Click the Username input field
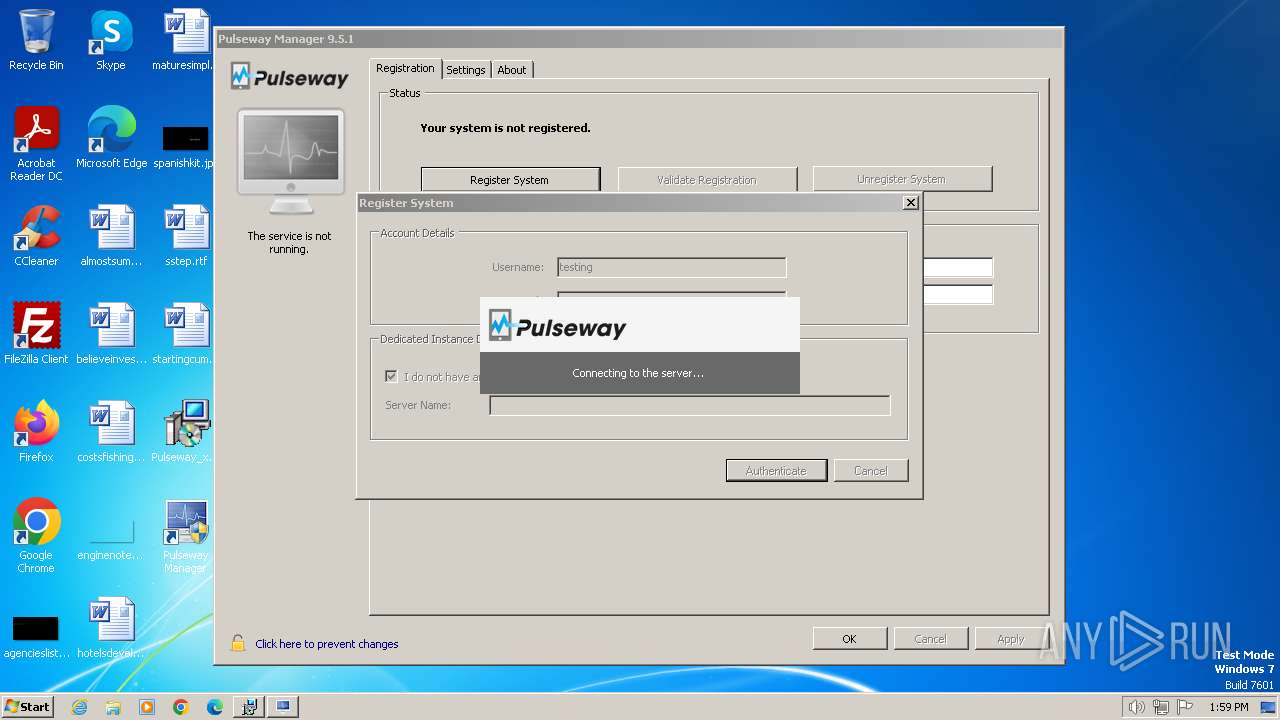Screen dimensions: 1280x720 point(671,267)
